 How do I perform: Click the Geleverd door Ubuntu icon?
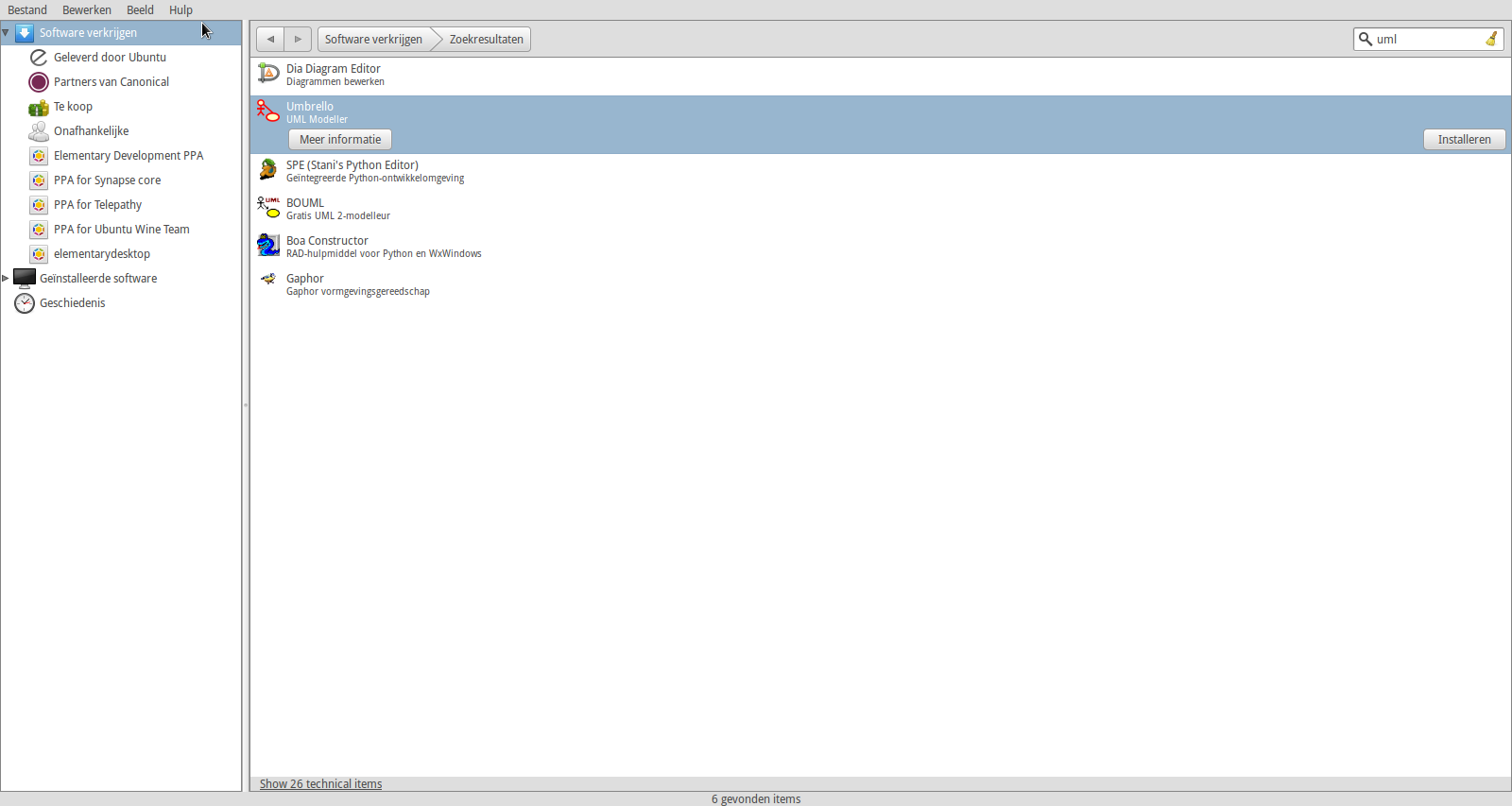coord(39,58)
